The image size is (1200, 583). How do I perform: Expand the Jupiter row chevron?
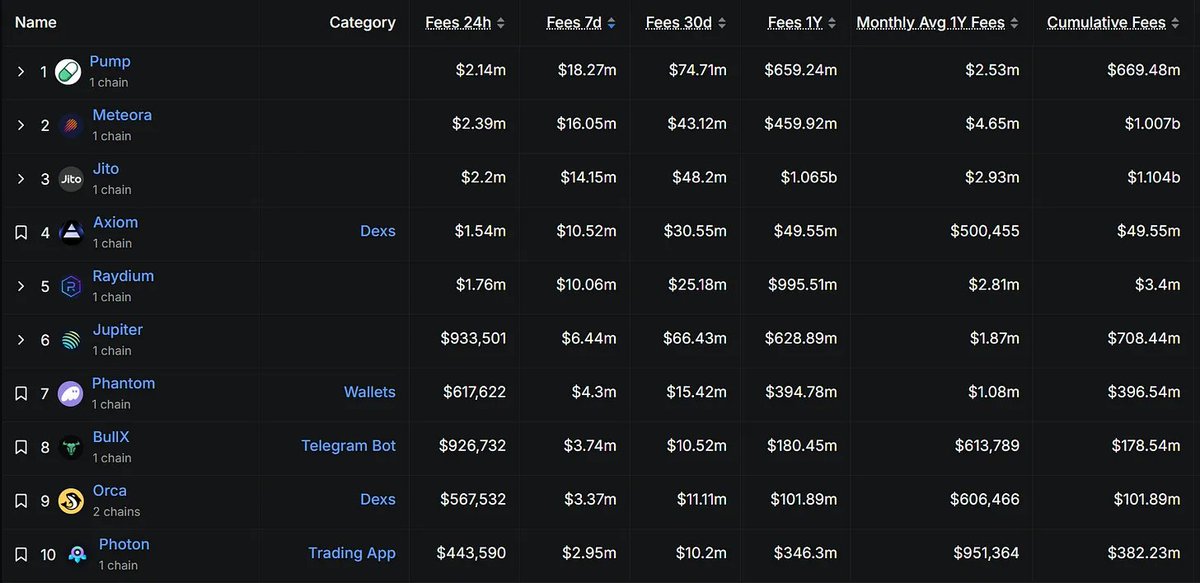pyautogui.click(x=21, y=341)
